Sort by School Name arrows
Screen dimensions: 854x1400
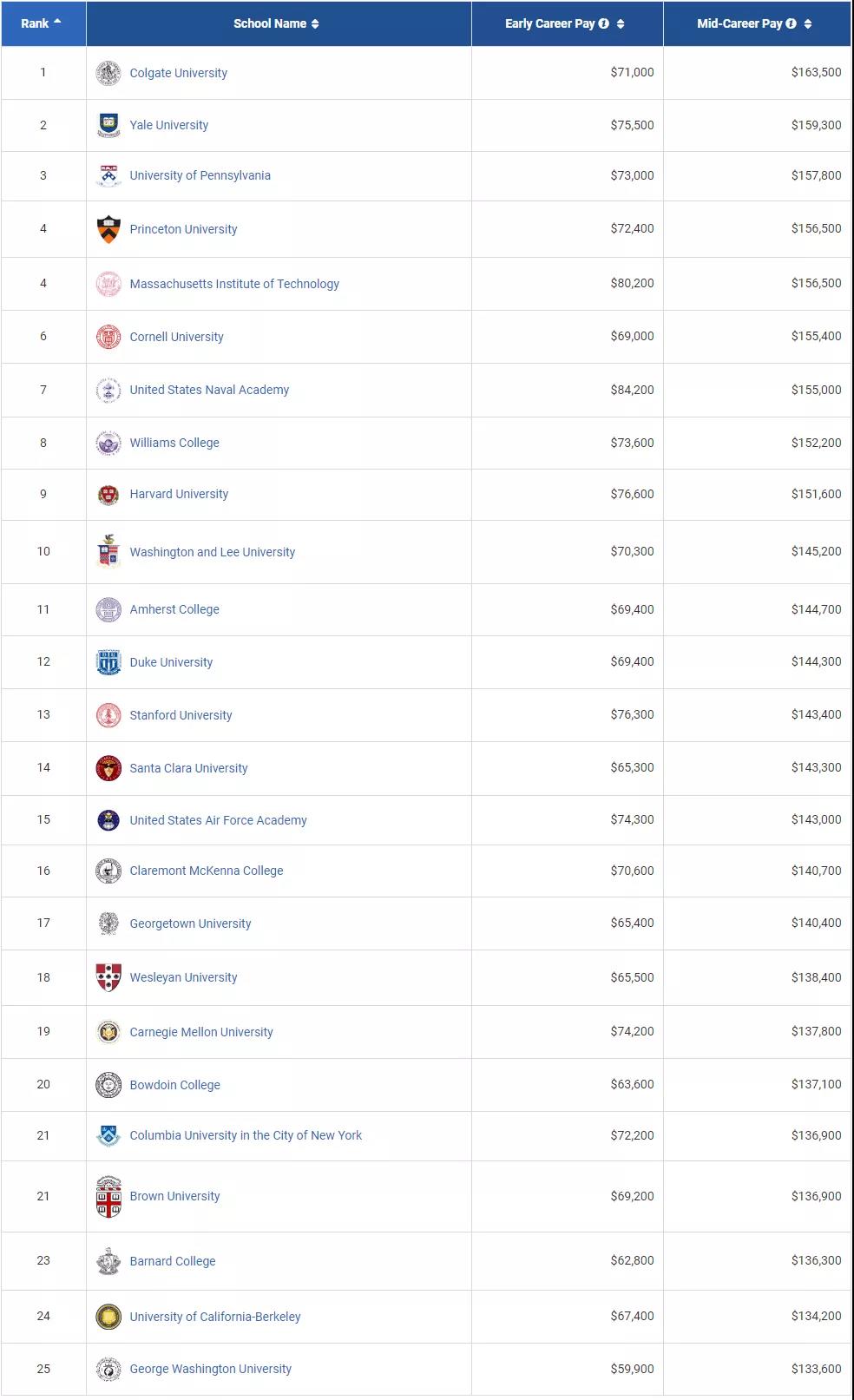click(315, 24)
